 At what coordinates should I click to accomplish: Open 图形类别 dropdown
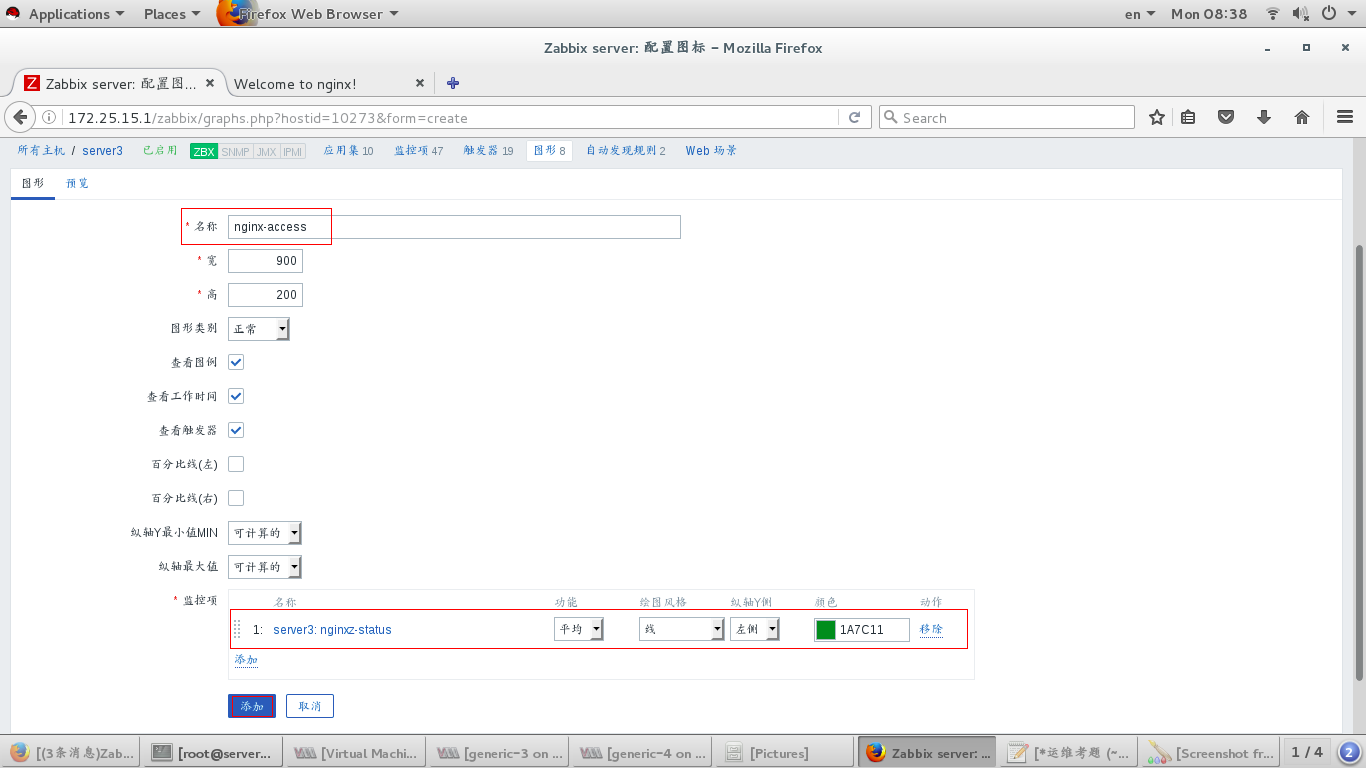[259, 328]
